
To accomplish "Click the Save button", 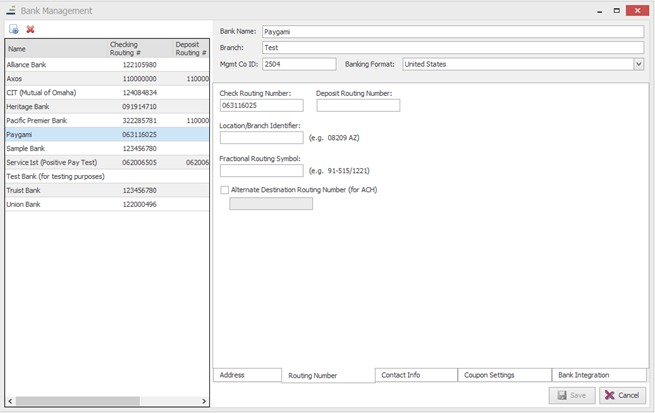I will (572, 395).
